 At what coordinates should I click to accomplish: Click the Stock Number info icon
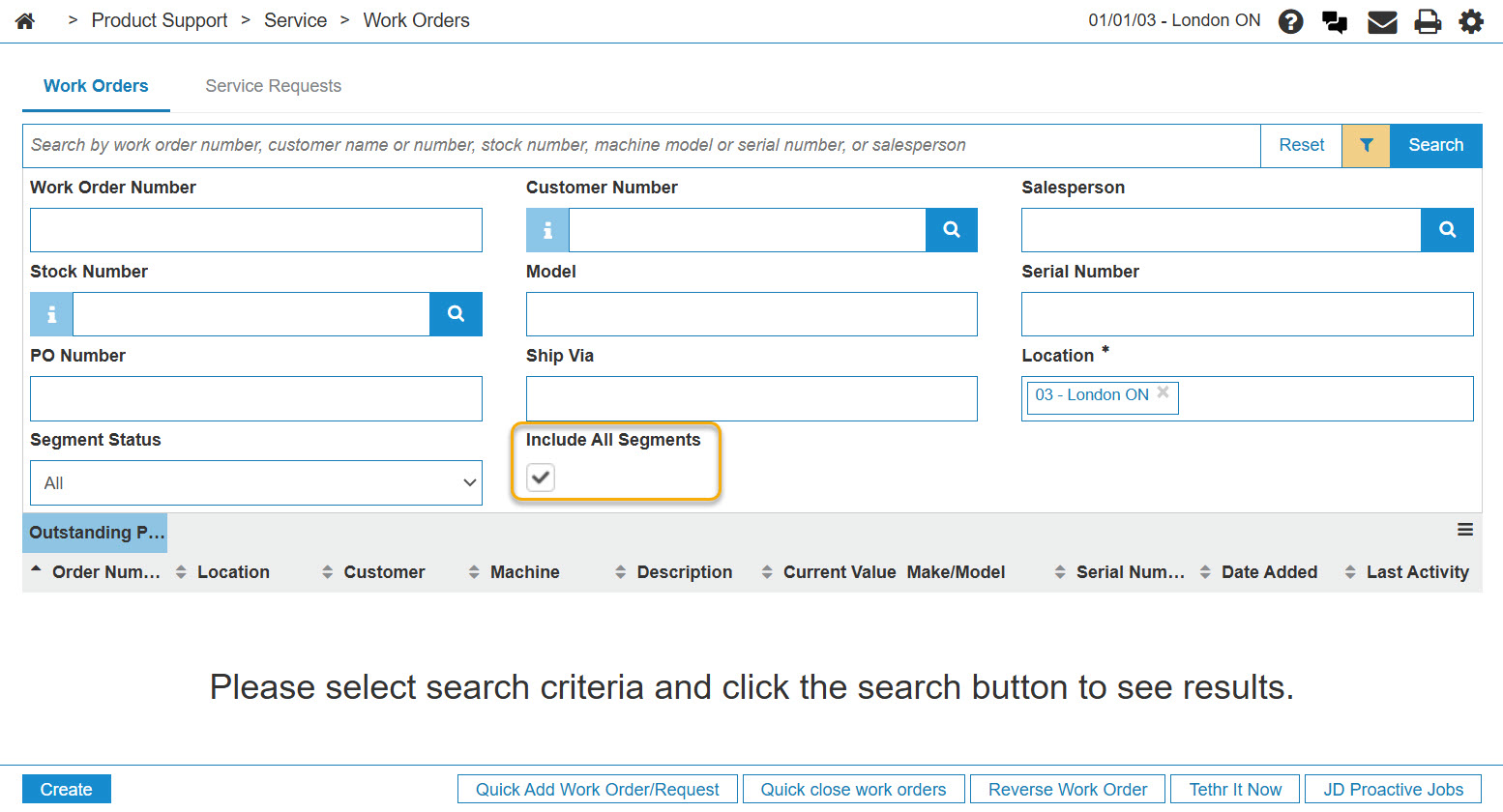[52, 314]
